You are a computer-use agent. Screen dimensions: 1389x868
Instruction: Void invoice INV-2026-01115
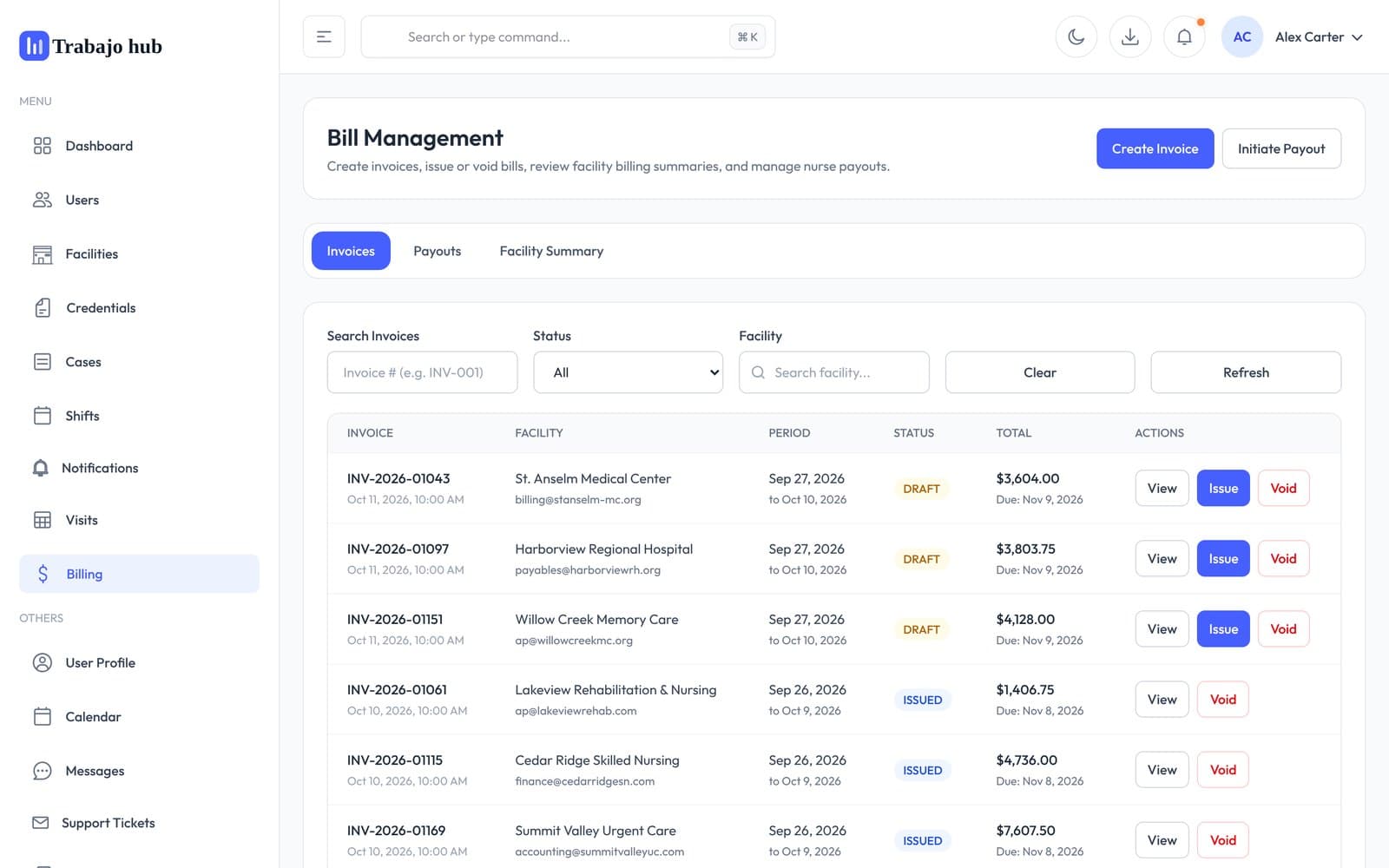(x=1222, y=769)
